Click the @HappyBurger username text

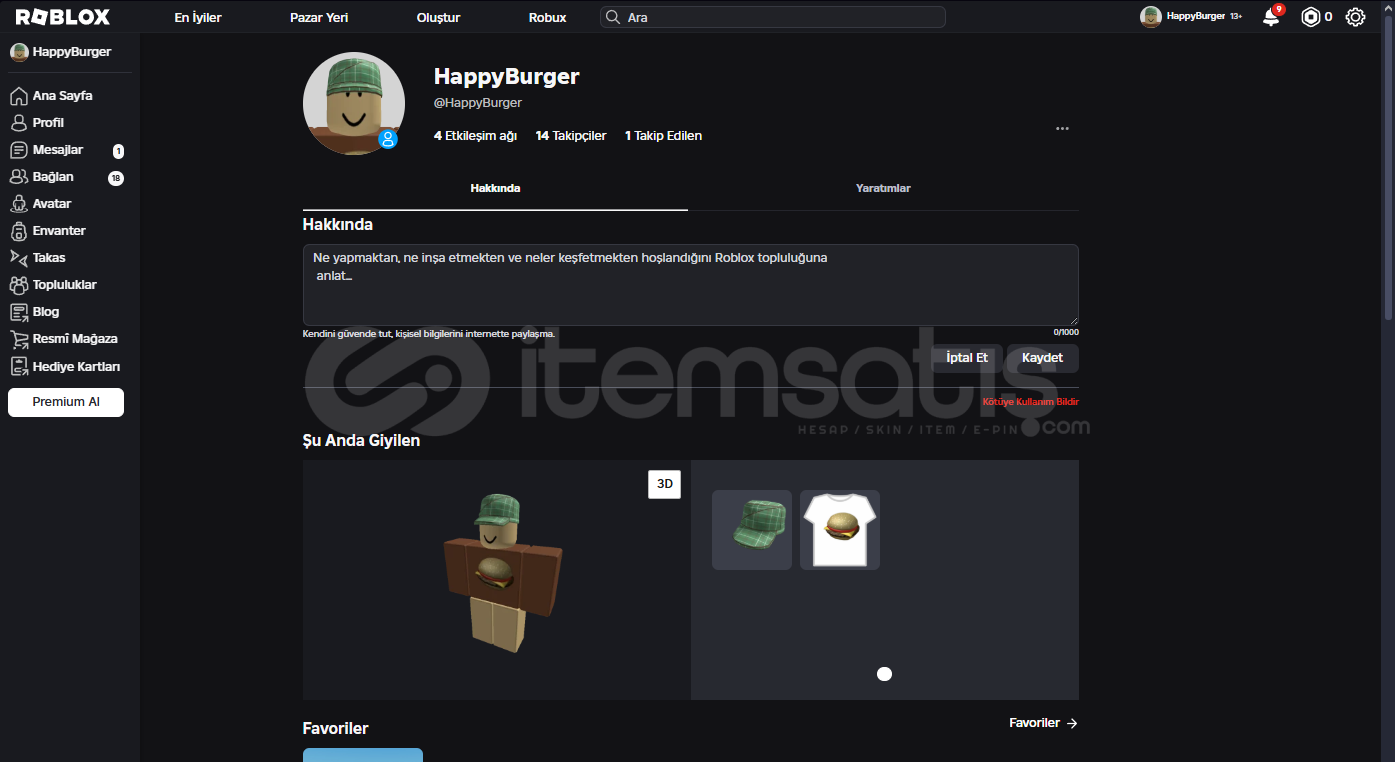(478, 103)
